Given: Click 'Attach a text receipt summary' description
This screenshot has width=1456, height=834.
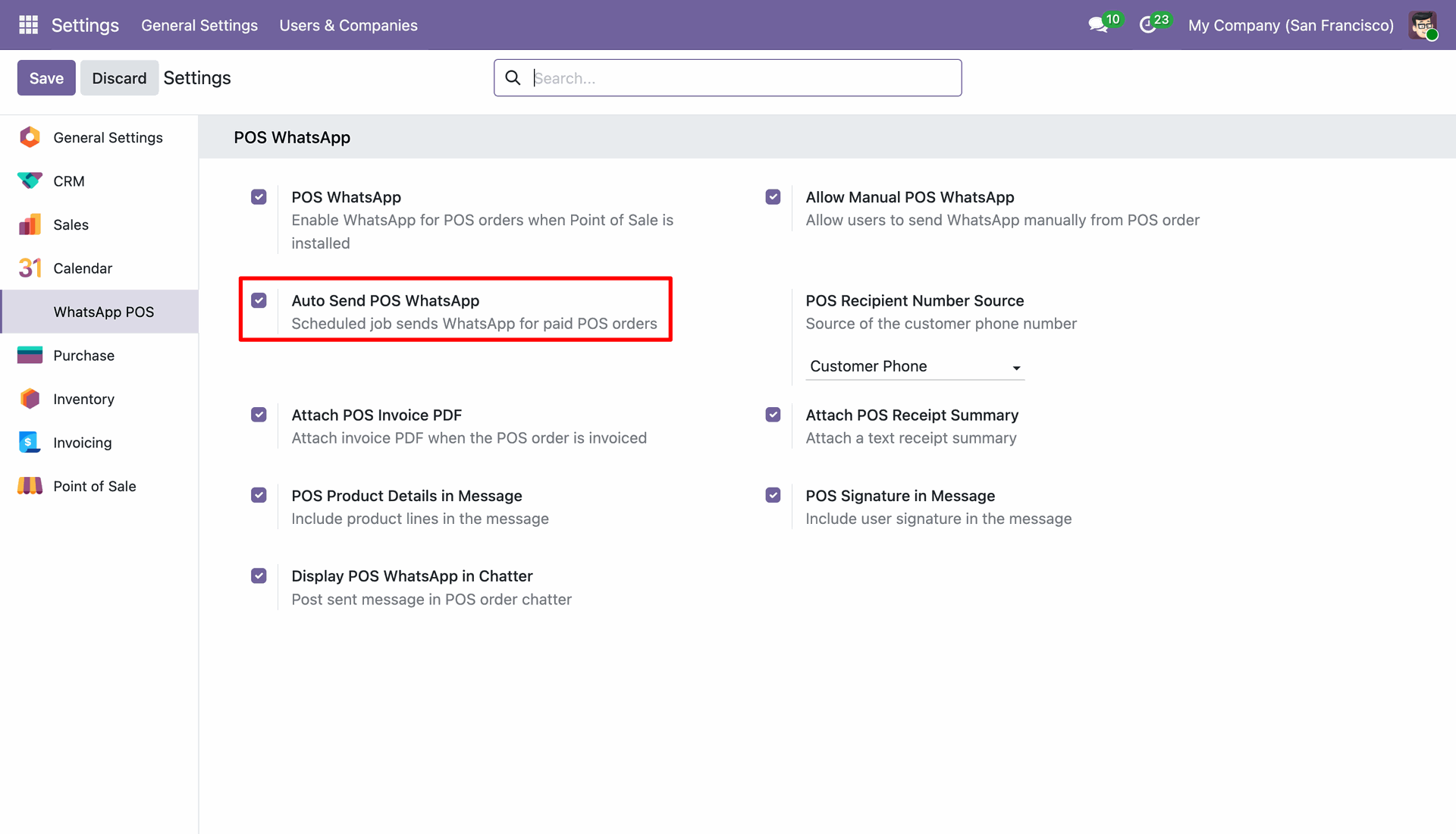Looking at the screenshot, I should [x=911, y=438].
